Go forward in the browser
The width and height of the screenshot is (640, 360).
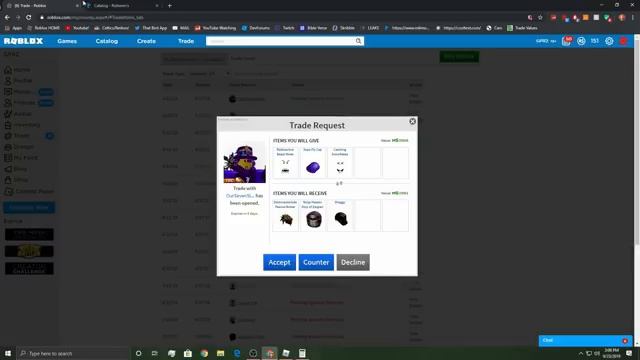(18, 18)
